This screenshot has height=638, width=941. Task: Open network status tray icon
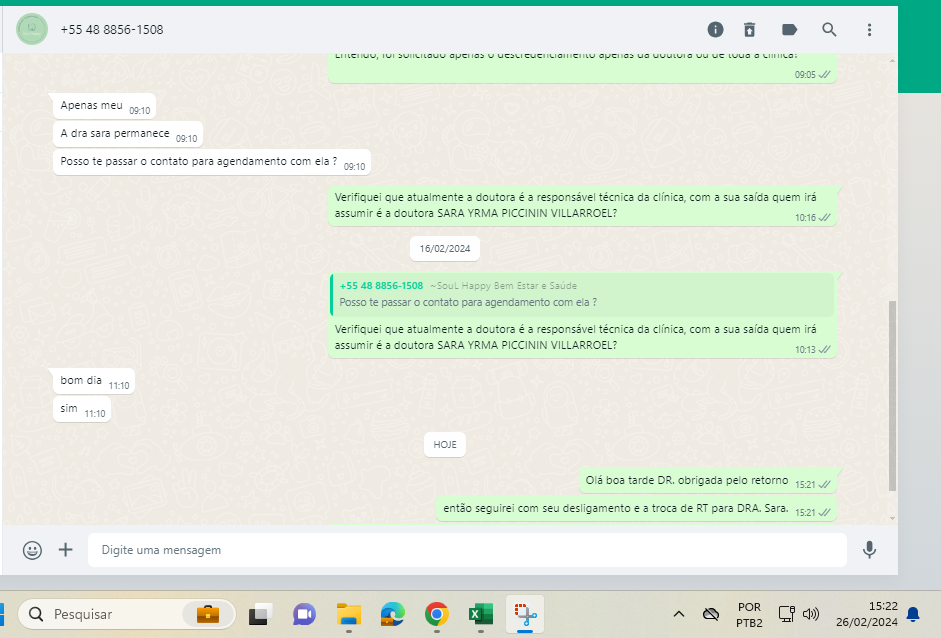point(786,614)
